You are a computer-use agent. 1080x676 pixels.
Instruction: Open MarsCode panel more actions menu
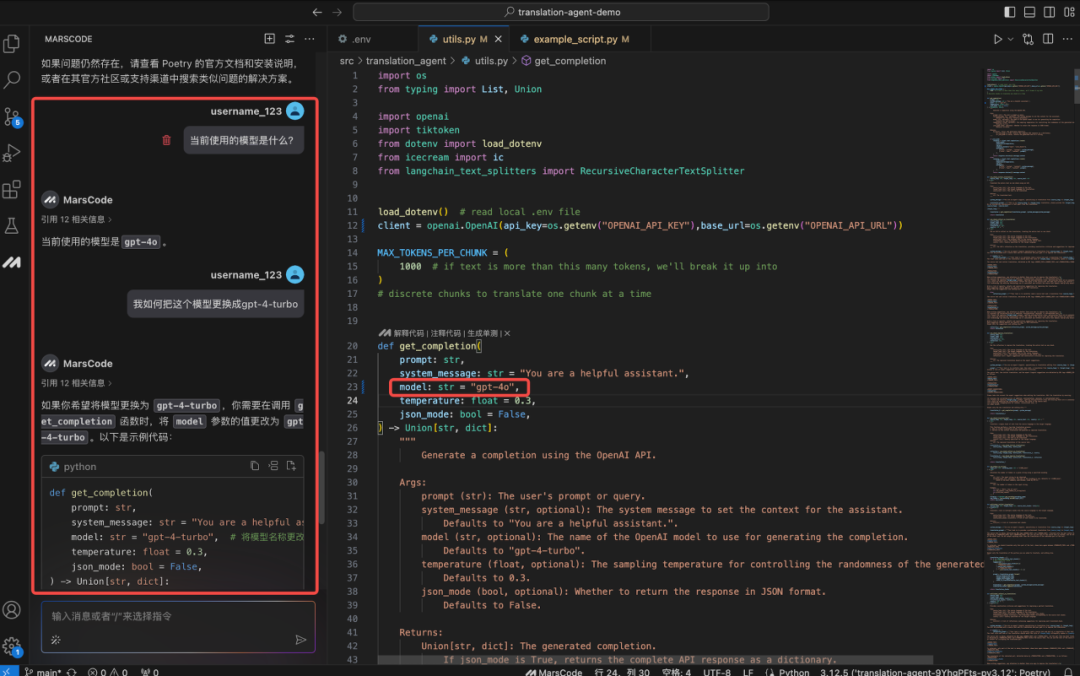309,39
